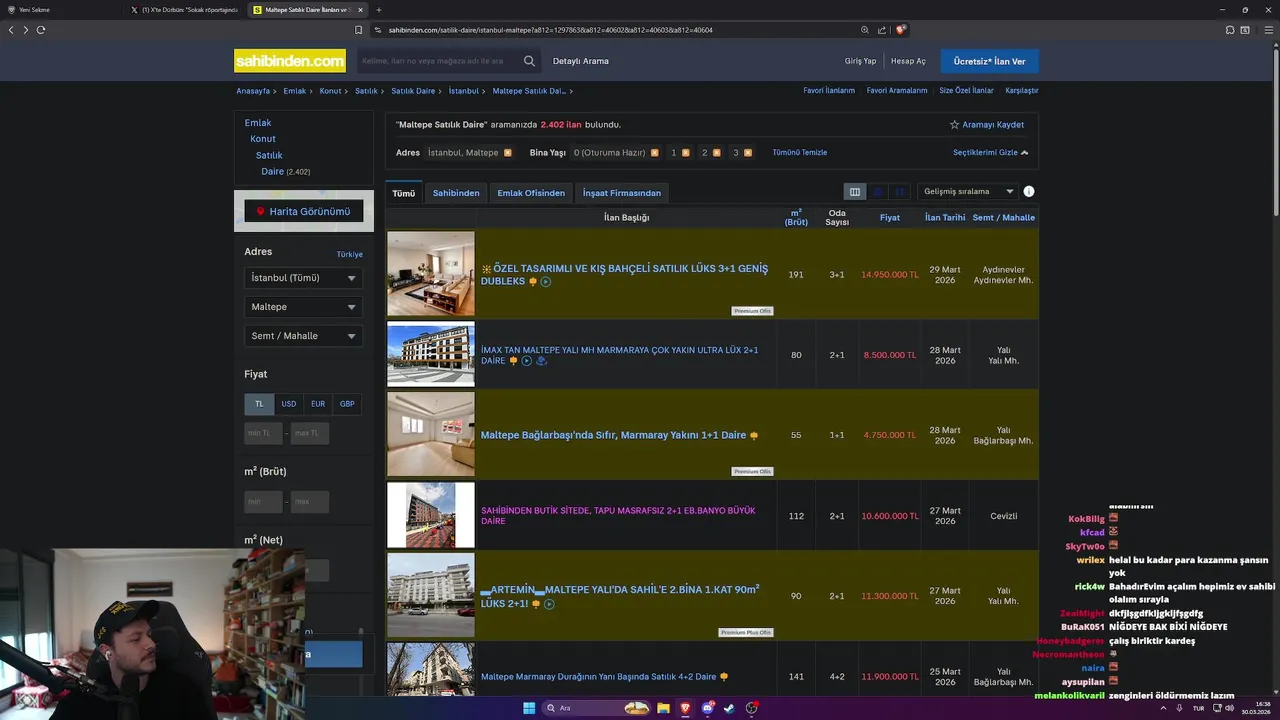
Task: Select the classic table view icon
Action: pyautogui.click(x=855, y=192)
